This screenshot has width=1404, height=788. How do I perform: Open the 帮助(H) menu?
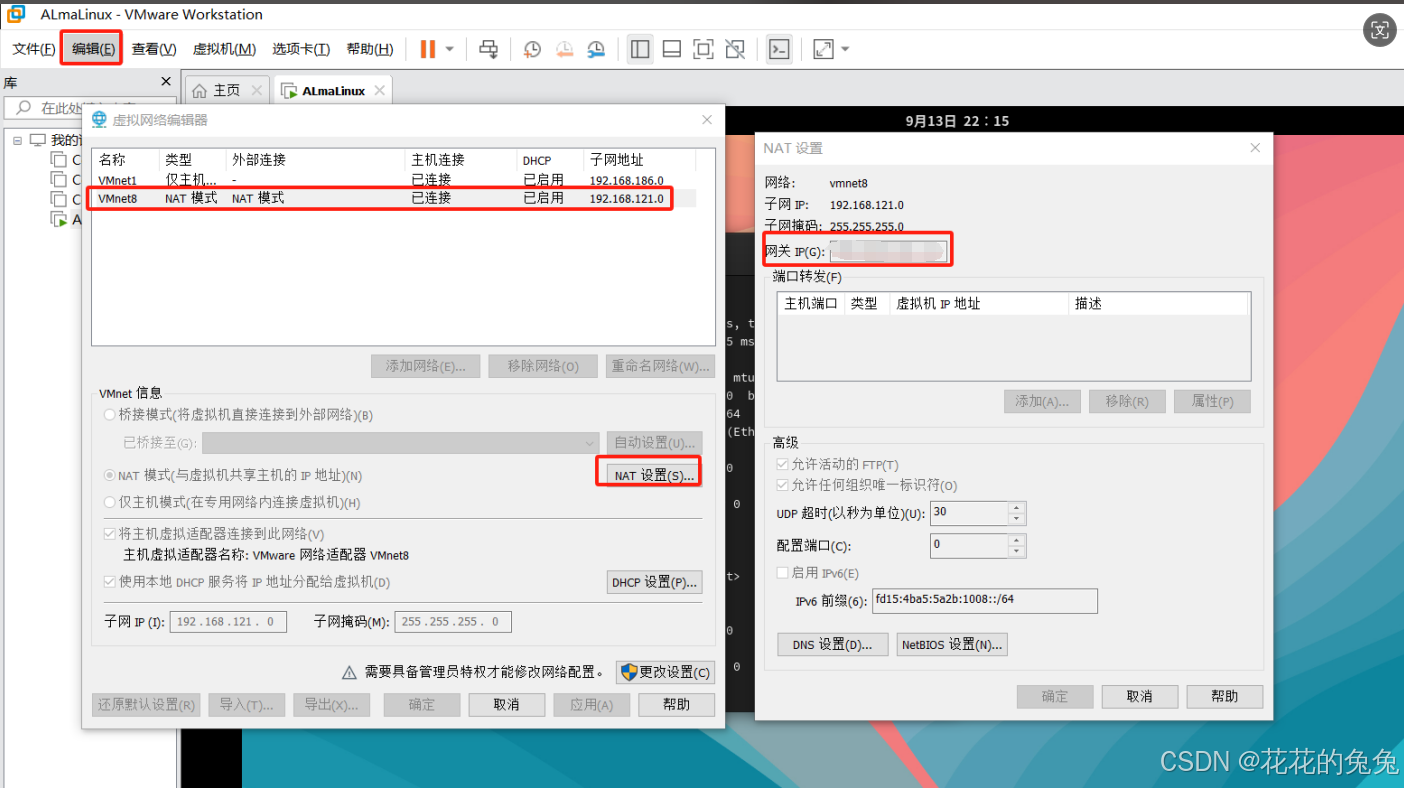coord(370,49)
